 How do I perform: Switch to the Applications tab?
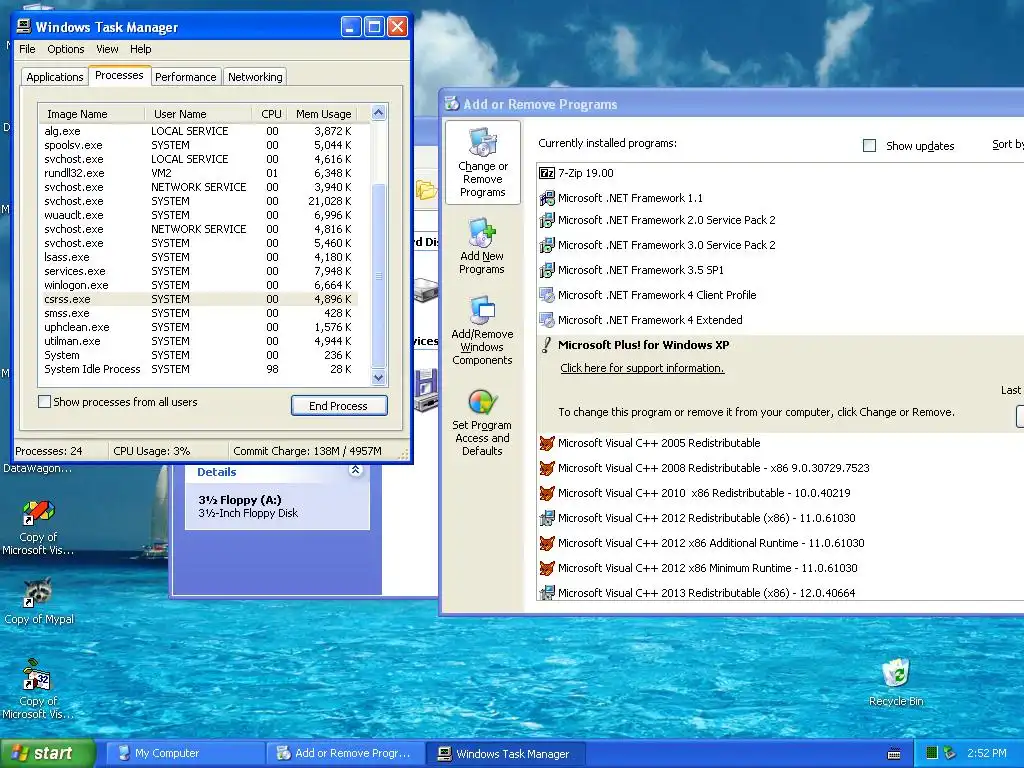pos(55,77)
